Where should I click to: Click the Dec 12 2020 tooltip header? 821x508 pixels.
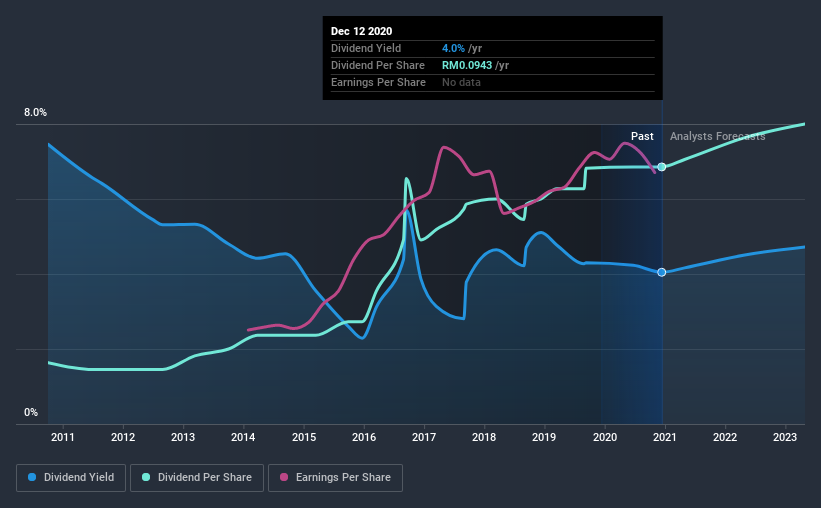pyautogui.click(x=361, y=31)
